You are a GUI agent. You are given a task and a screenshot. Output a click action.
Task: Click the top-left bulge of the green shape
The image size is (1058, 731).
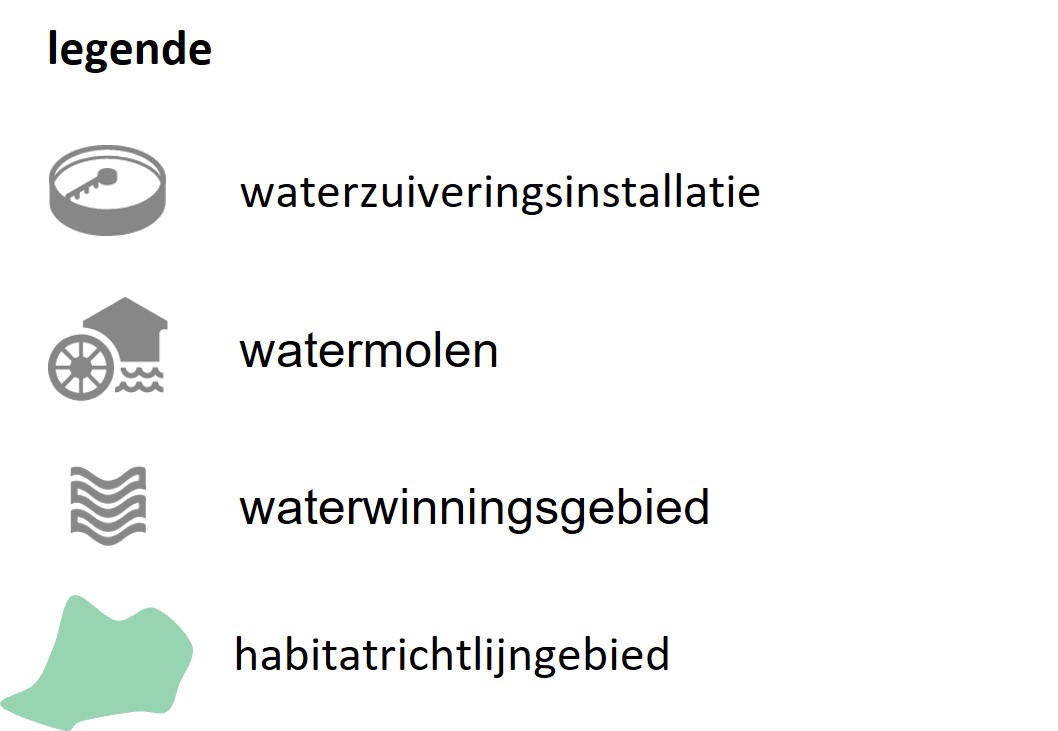[78, 614]
